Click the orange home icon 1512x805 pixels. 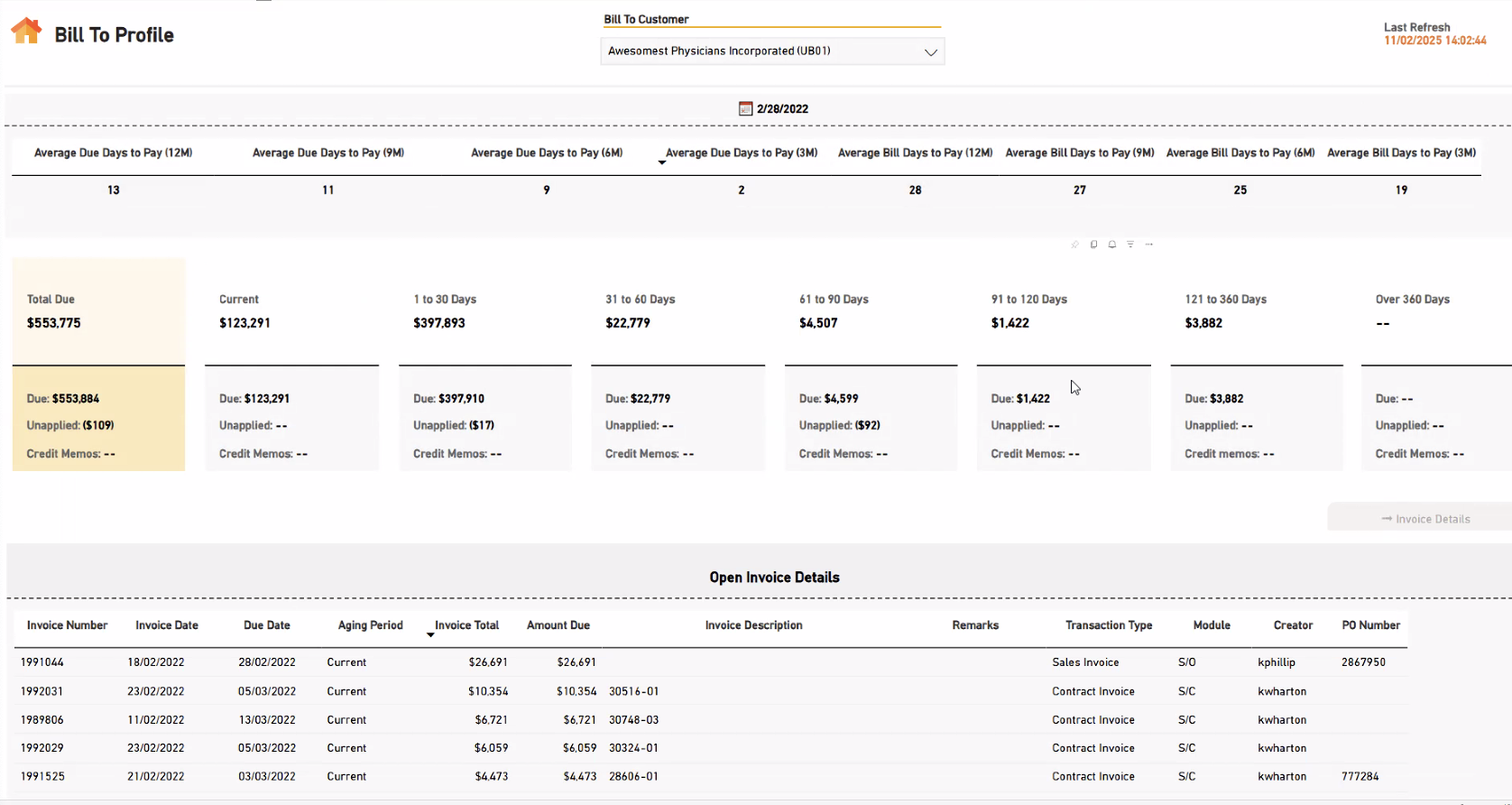[x=26, y=31]
